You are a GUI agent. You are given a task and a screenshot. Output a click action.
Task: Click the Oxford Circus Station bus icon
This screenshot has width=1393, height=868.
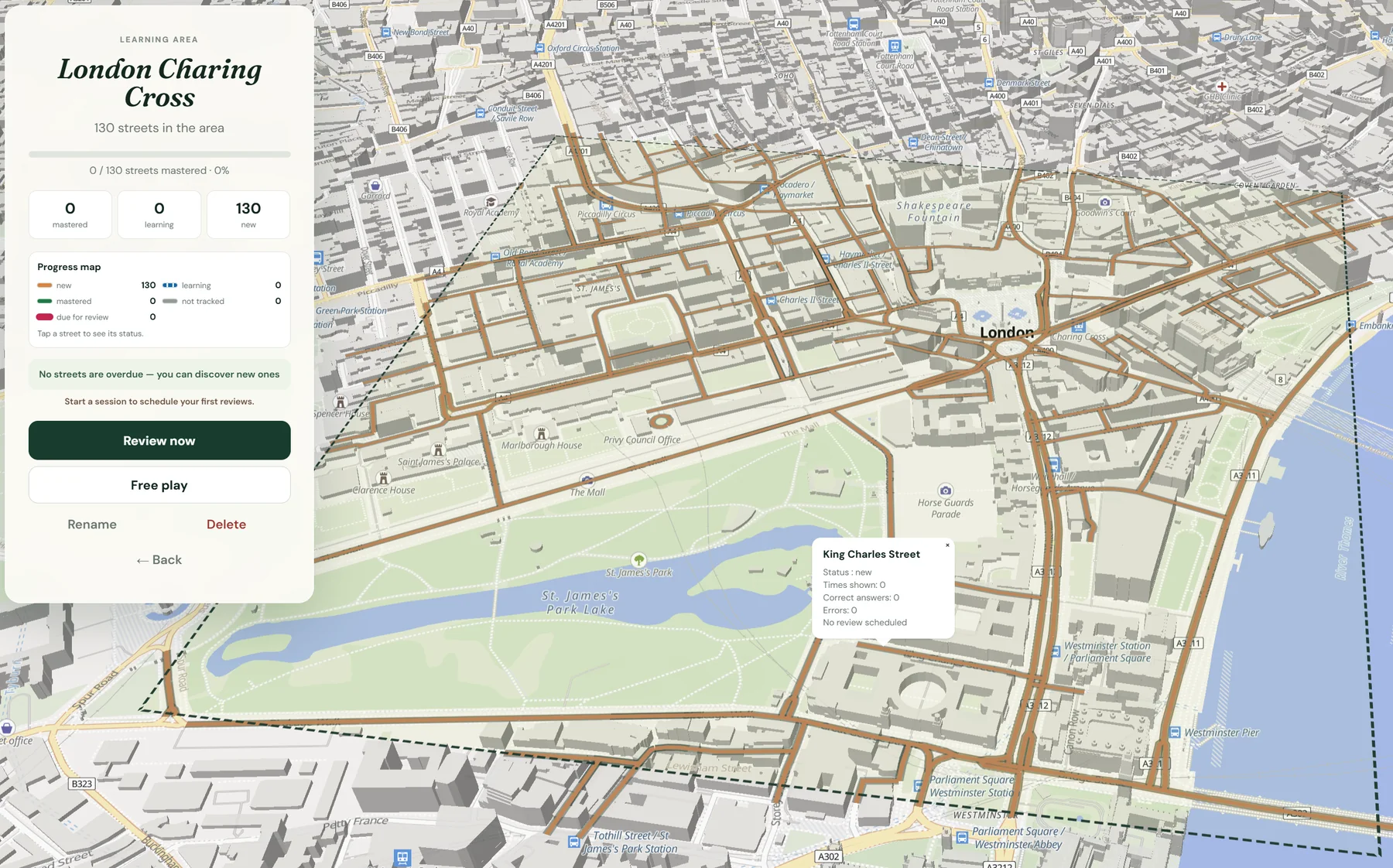539,48
